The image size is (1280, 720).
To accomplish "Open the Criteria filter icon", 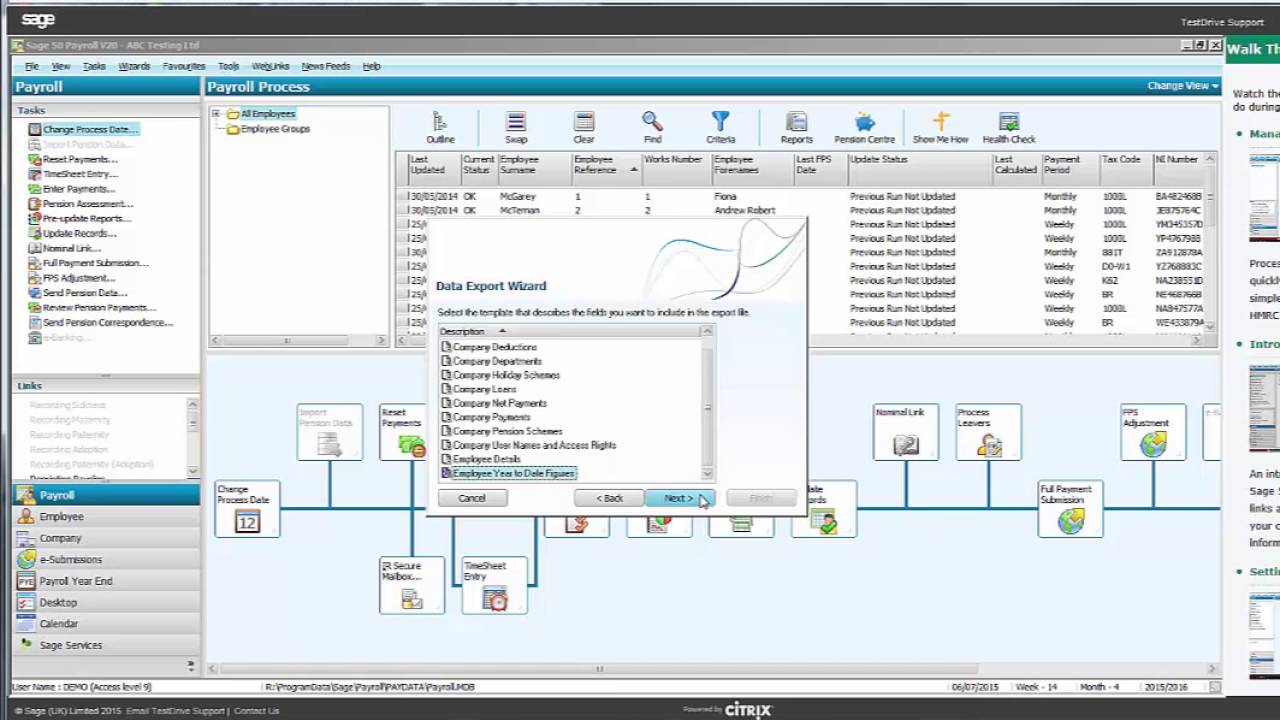I will pyautogui.click(x=720, y=128).
